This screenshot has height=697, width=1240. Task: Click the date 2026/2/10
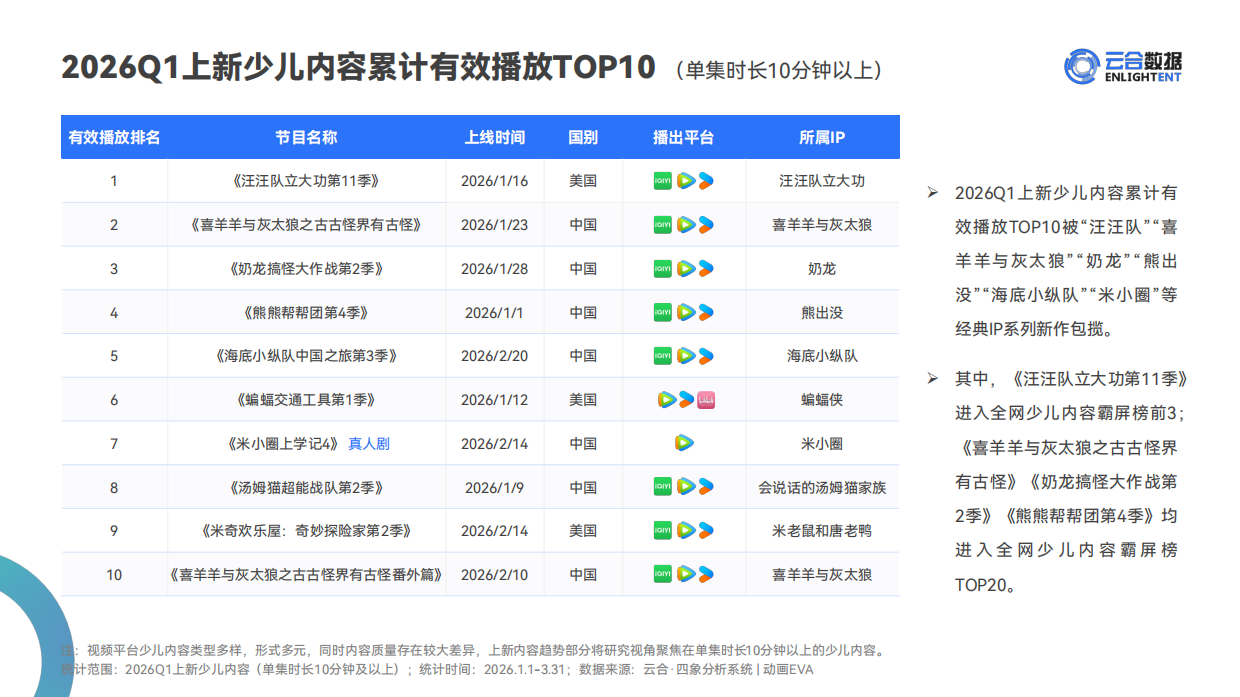(x=494, y=575)
